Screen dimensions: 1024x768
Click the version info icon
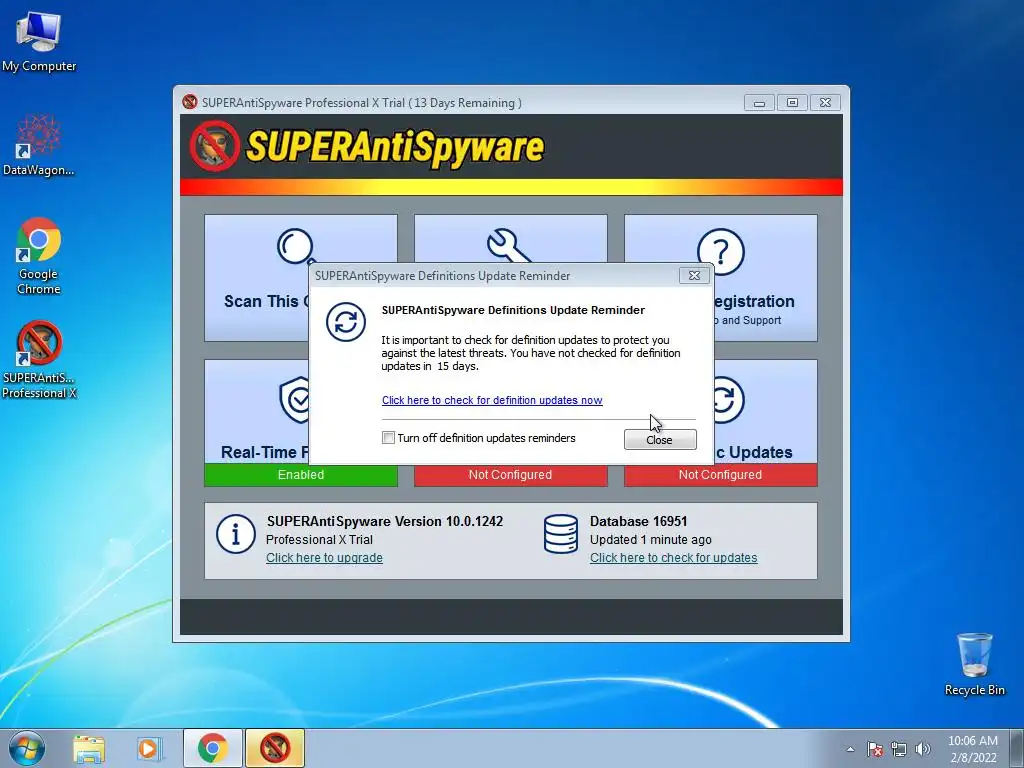[x=236, y=534]
